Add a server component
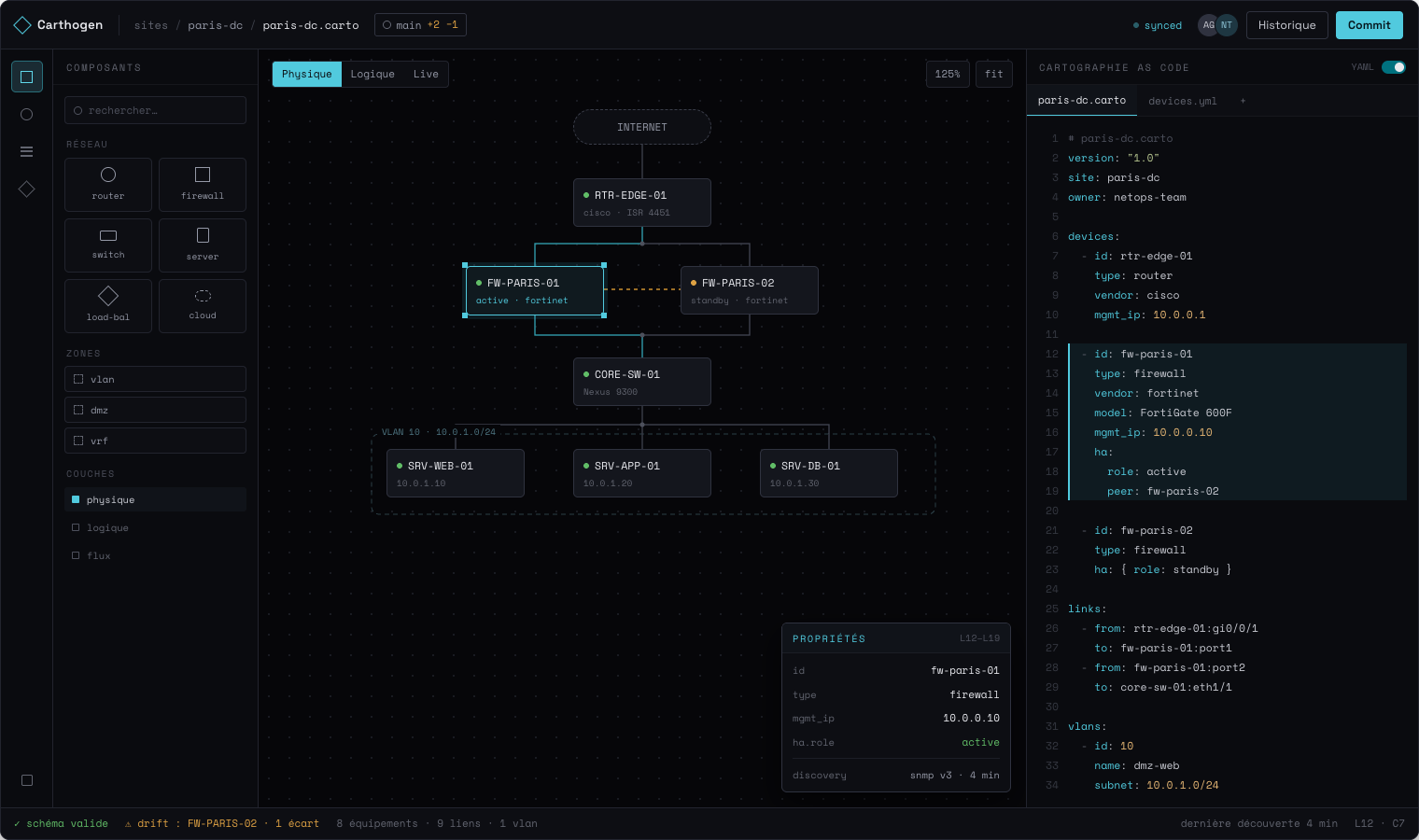 tap(203, 245)
